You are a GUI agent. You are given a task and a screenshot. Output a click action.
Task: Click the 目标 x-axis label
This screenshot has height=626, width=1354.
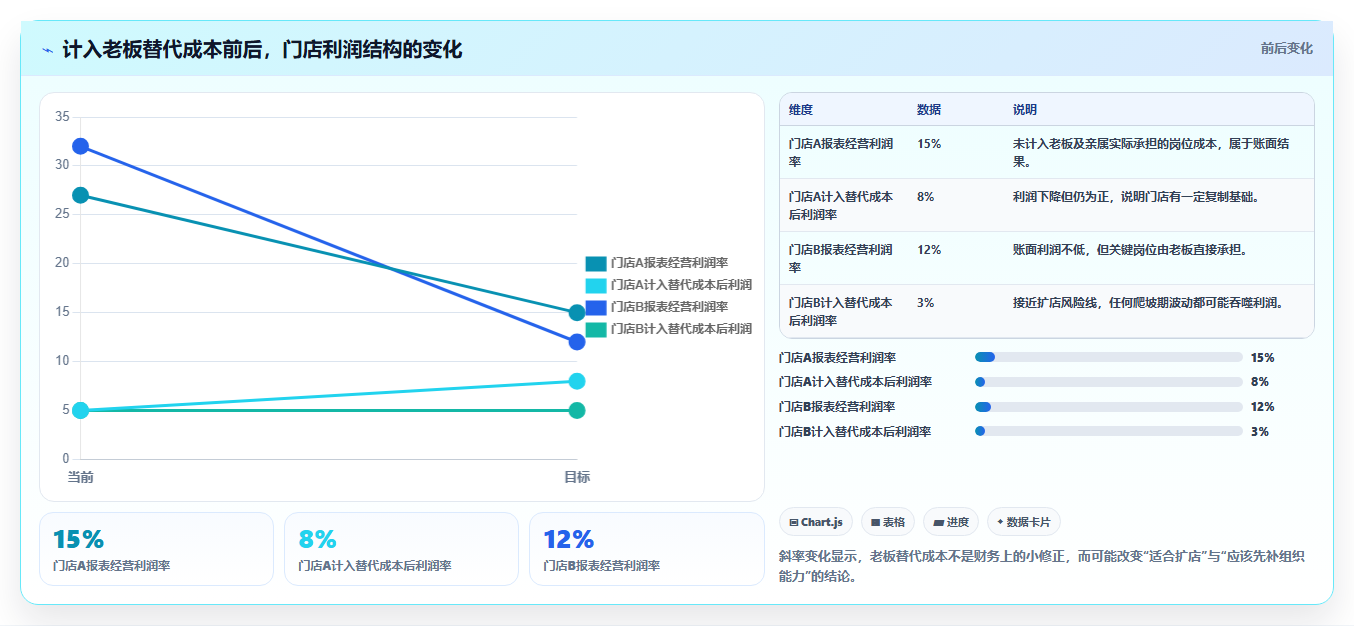click(577, 477)
